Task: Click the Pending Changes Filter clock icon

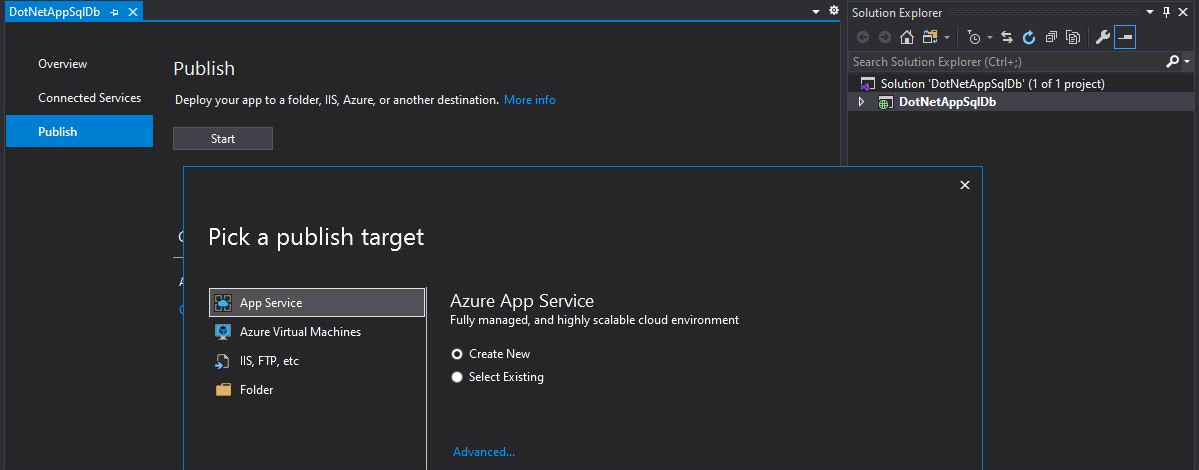Action: [x=974, y=38]
